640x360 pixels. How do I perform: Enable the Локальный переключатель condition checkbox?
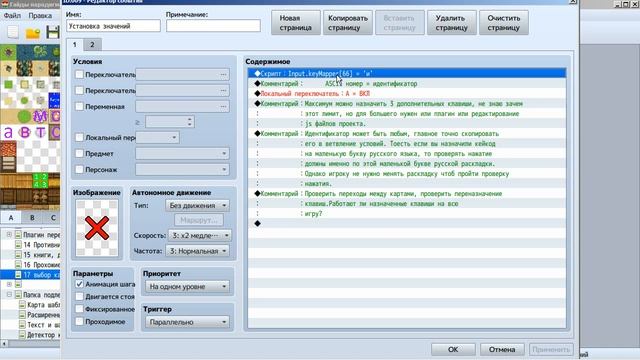click(79, 138)
